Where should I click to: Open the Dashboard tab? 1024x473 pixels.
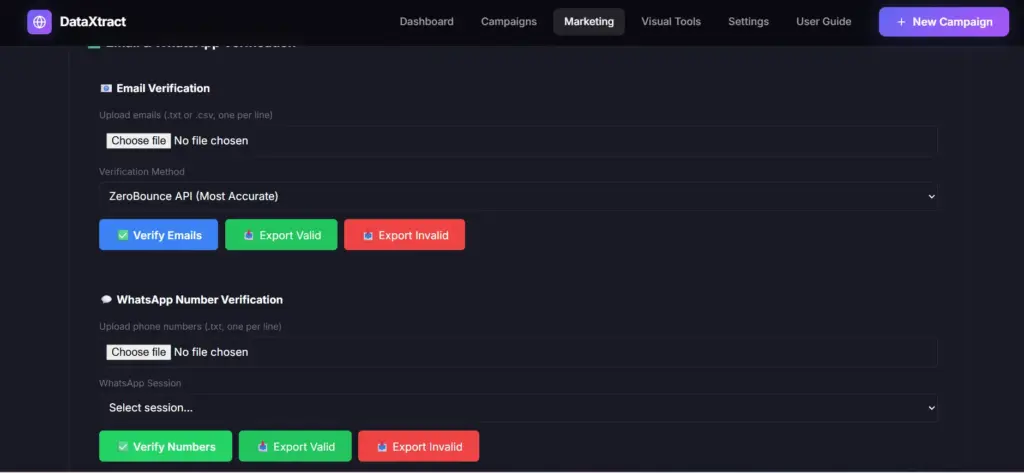[426, 22]
